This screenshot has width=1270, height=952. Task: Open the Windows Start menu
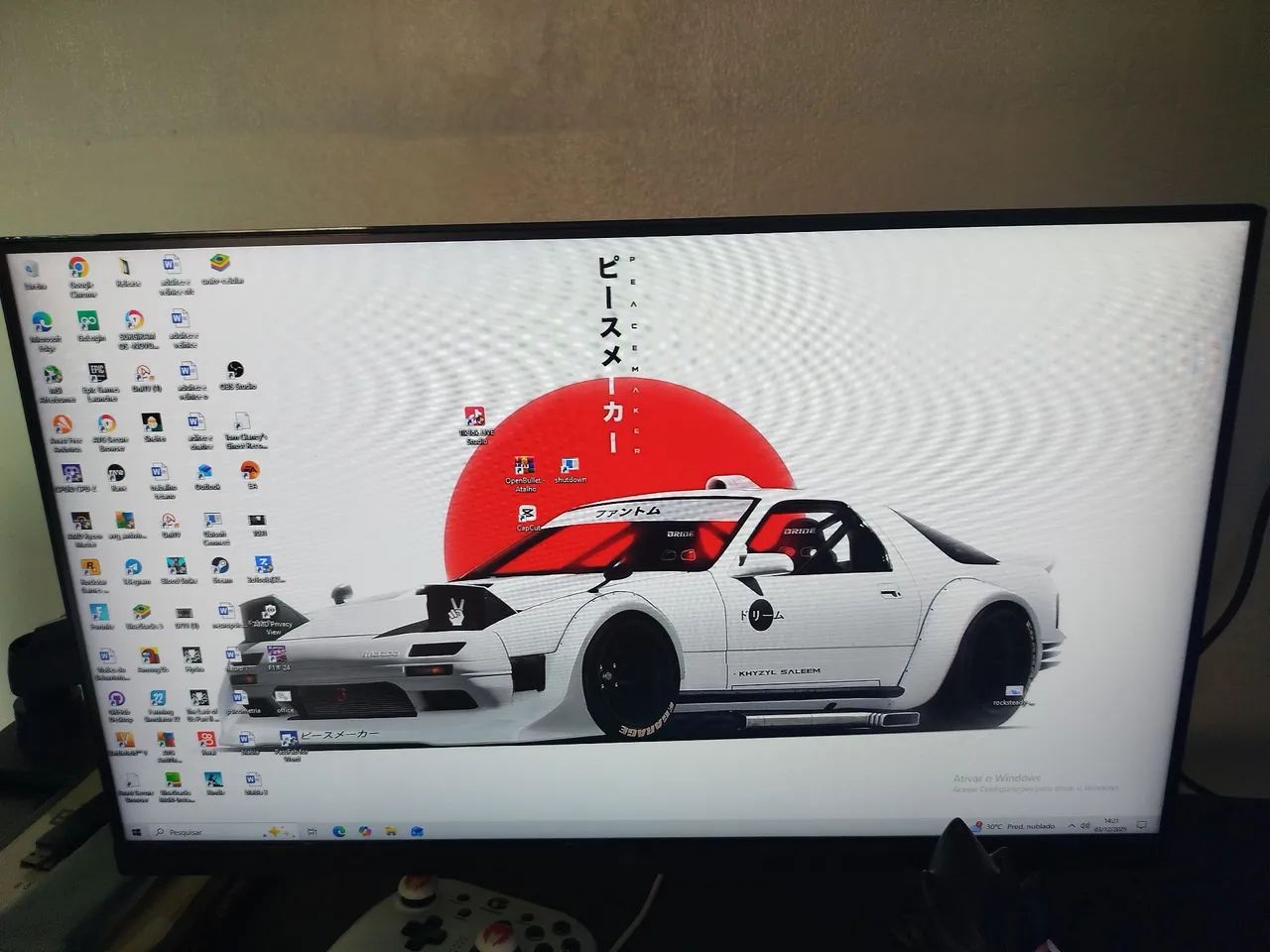(134, 831)
